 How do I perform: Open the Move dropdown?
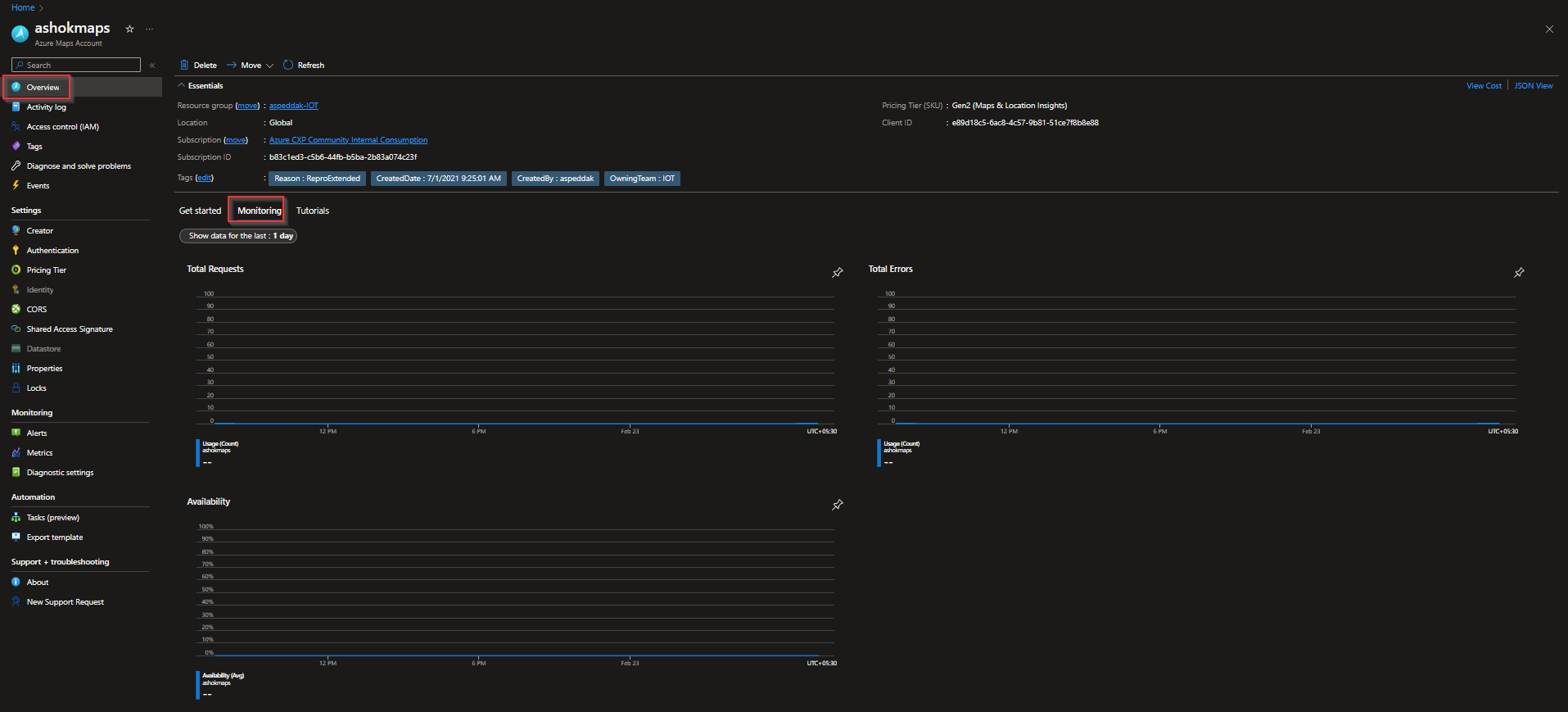click(x=250, y=65)
